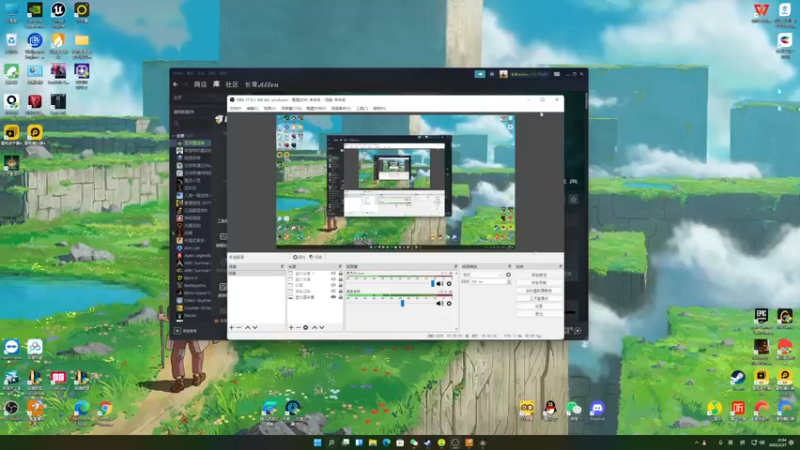The image size is (800, 450).
Task: Open OBS Settings button in controls
Action: (x=539, y=306)
